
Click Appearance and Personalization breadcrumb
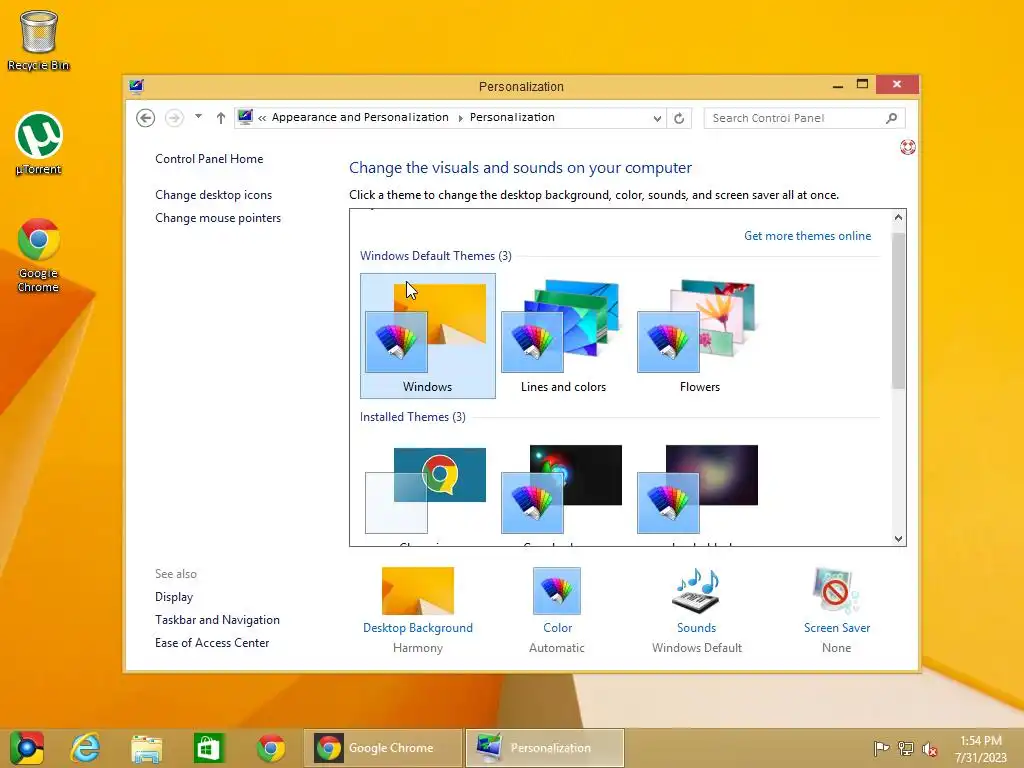coord(360,117)
